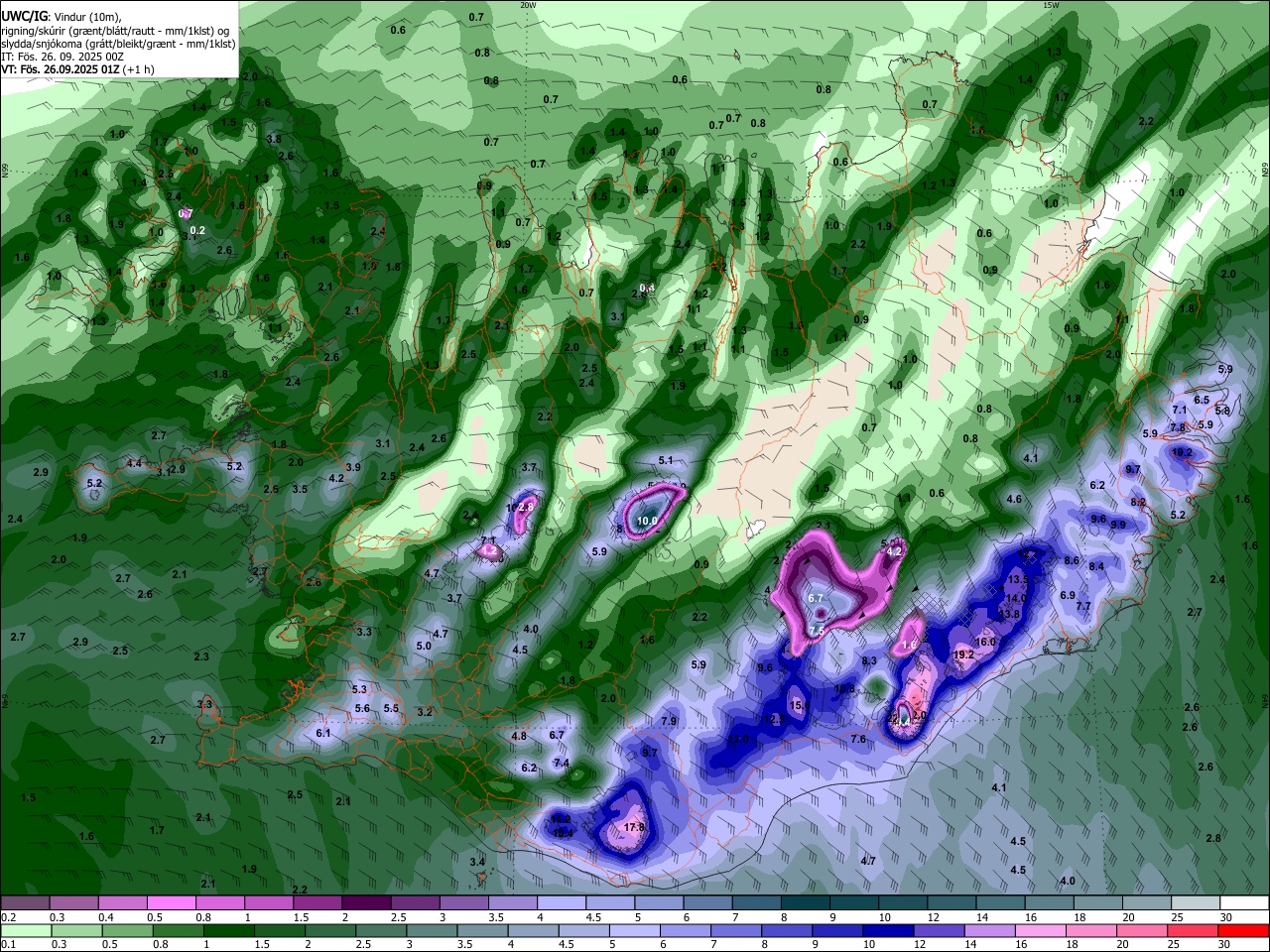1270x952 pixels.
Task: Click the bright pink upper swatch labeled 0.5
Action: 171,902
